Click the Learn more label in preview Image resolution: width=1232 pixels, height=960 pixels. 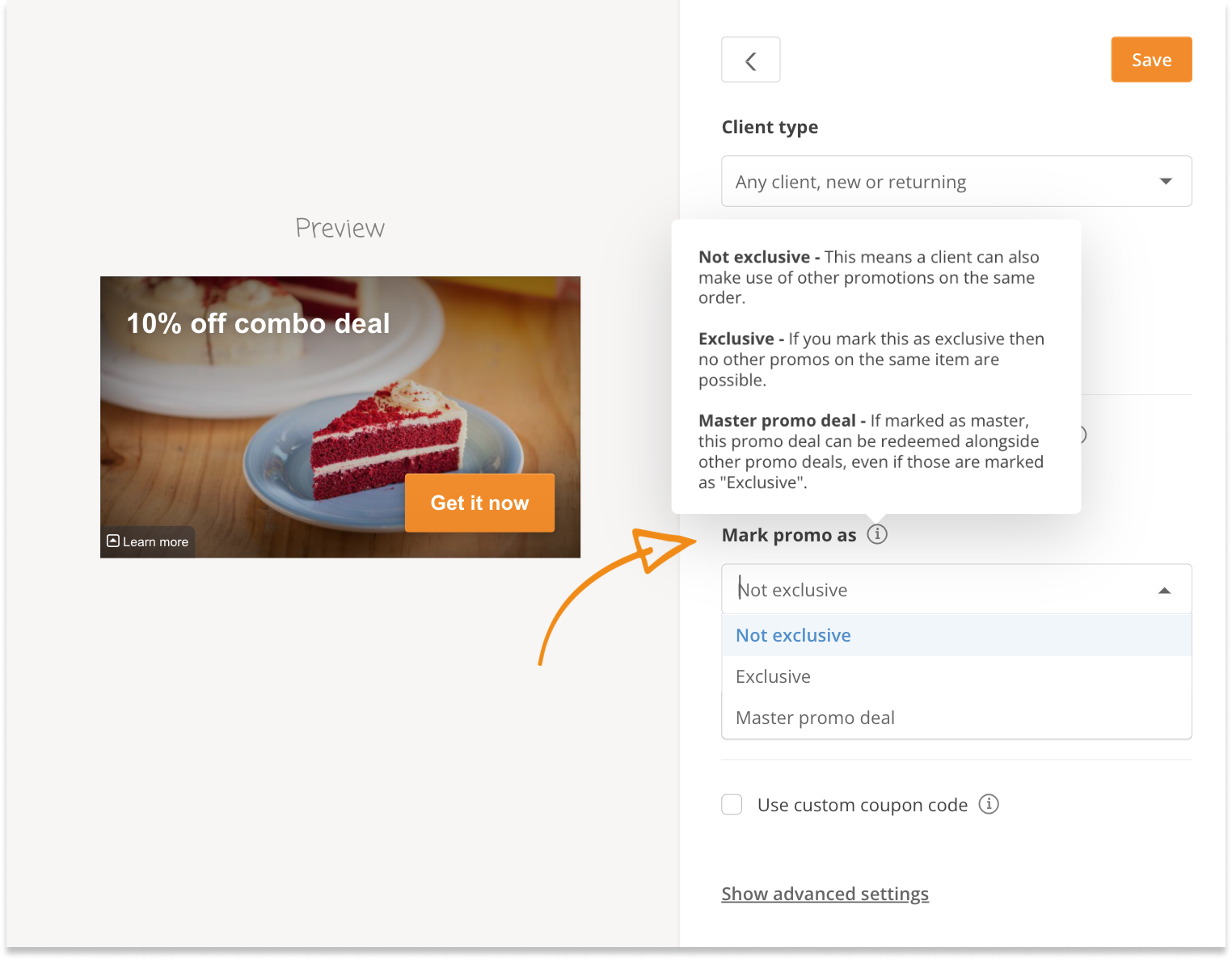click(x=155, y=542)
